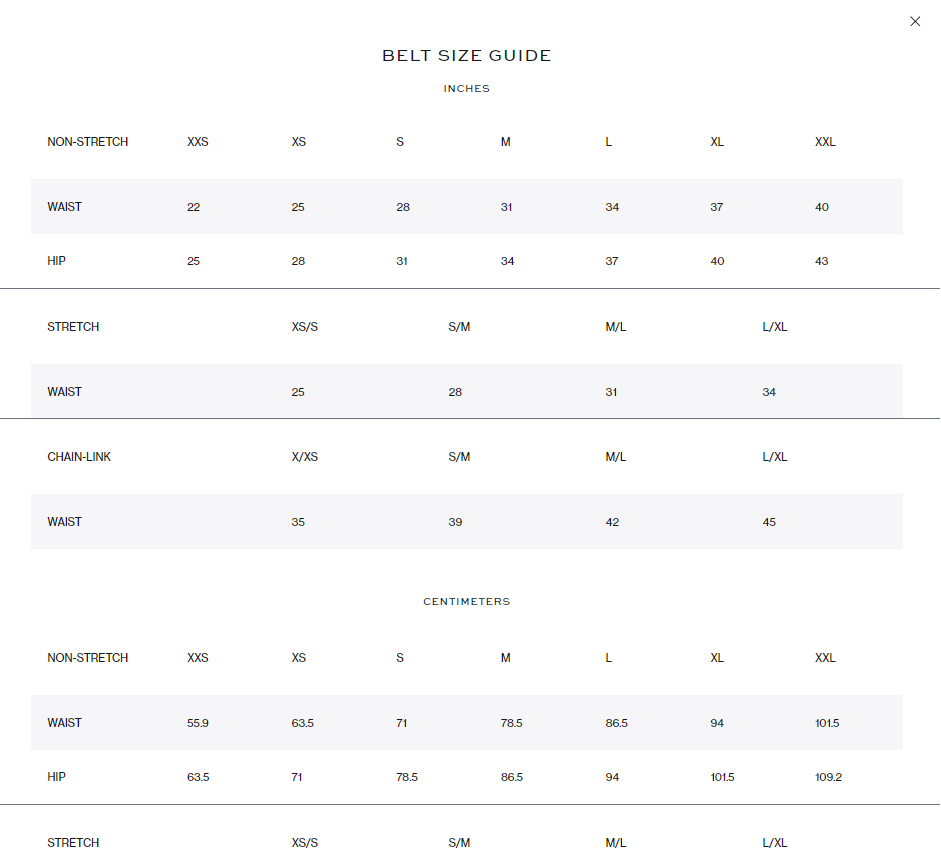Click the 43 inch XXL hip value

822,261
